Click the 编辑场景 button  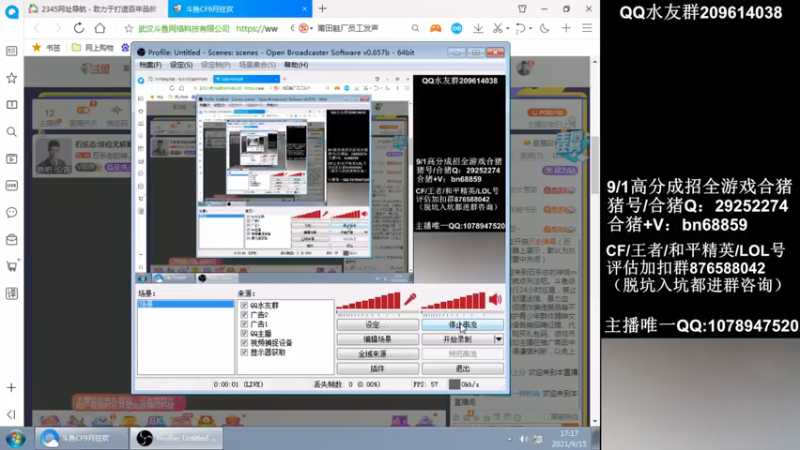[x=378, y=339]
